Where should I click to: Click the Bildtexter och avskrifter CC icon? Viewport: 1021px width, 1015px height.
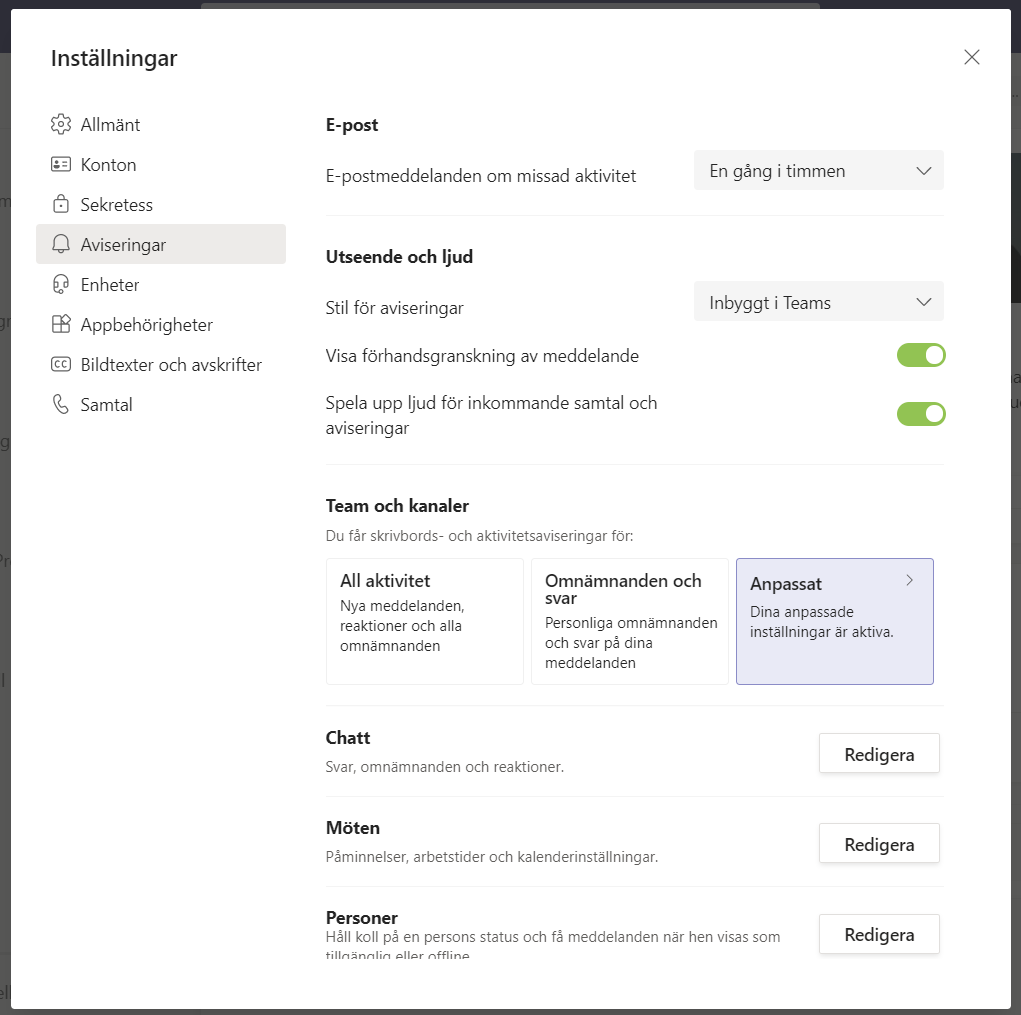point(61,365)
